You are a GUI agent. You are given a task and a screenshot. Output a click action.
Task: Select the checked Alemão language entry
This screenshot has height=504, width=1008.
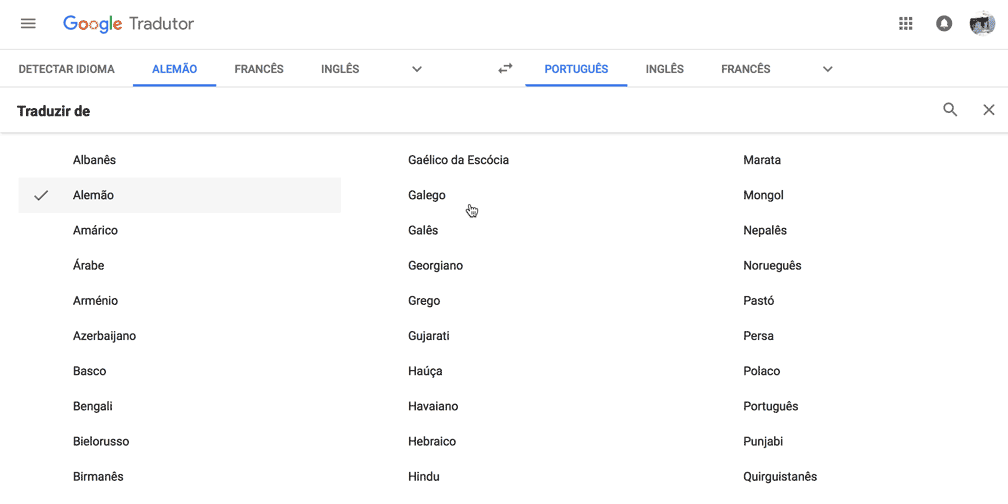[x=179, y=195]
